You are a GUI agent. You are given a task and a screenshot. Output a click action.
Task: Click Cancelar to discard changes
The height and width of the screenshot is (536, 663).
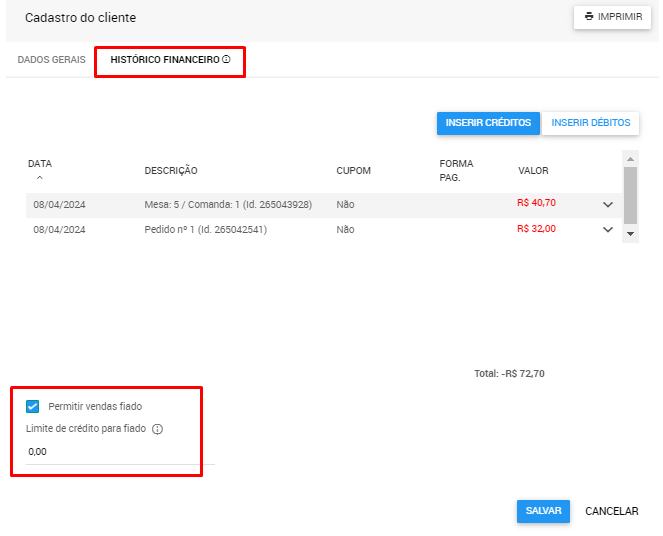pyautogui.click(x=611, y=511)
